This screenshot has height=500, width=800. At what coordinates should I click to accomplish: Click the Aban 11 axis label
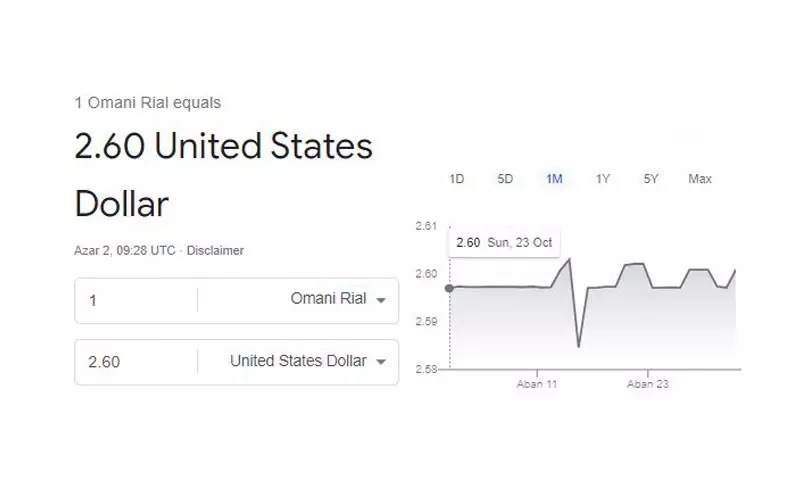click(536, 384)
